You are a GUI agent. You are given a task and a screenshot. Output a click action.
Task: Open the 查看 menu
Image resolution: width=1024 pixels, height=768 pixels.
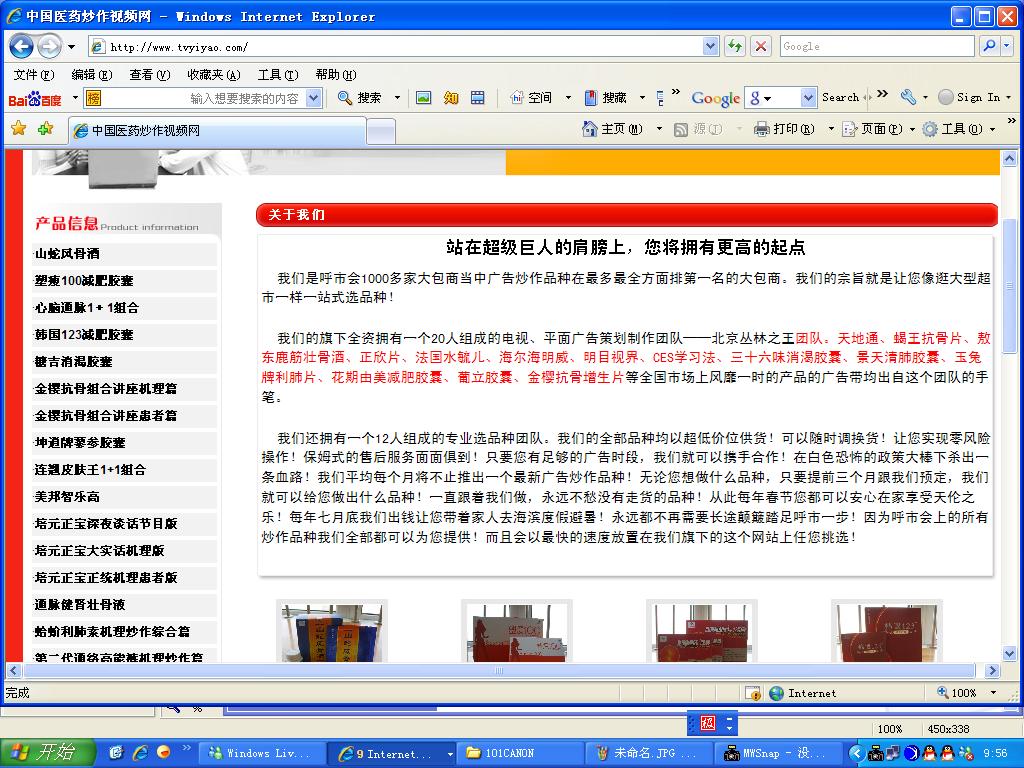click(148, 74)
